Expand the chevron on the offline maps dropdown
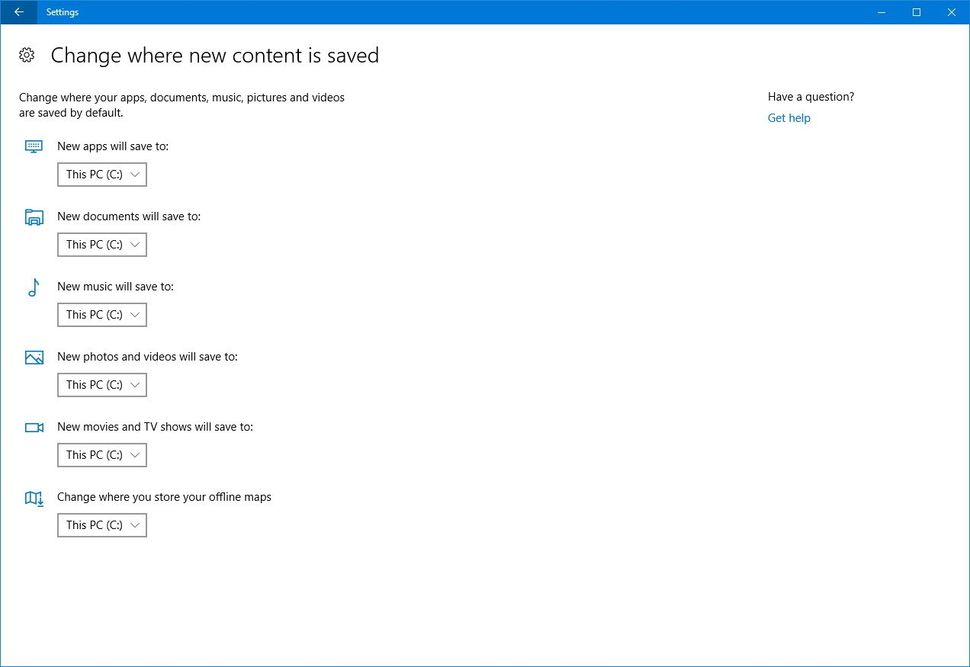Viewport: 970px width, 667px height. tap(136, 525)
